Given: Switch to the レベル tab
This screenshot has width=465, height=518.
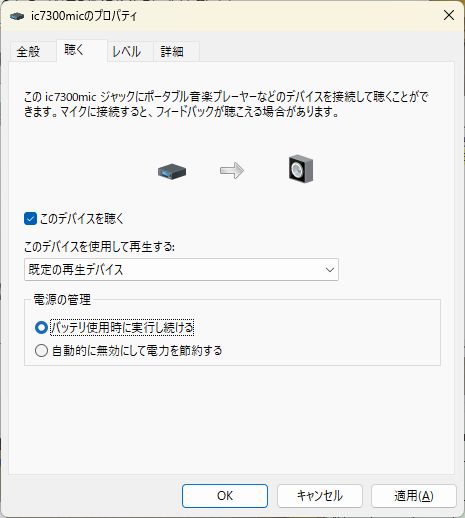Looking at the screenshot, I should point(127,52).
